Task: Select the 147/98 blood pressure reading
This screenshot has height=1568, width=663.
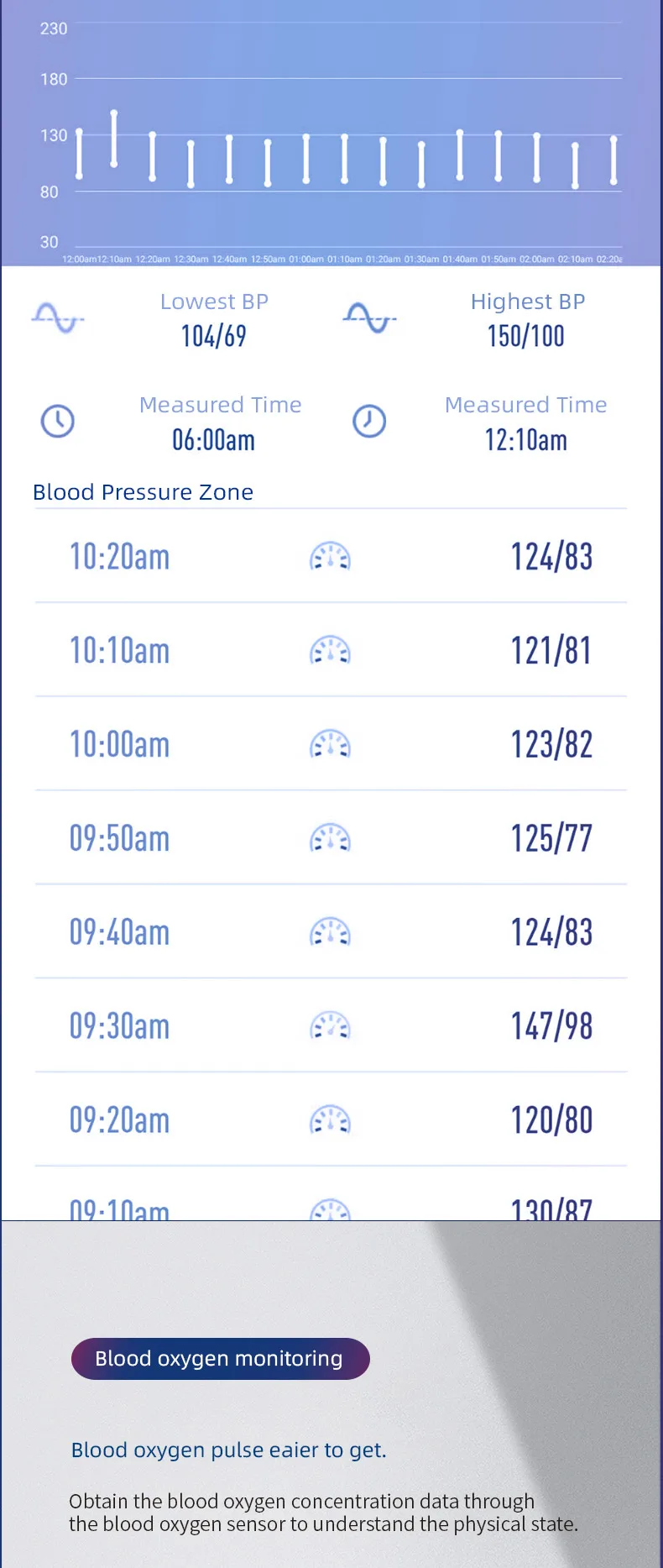Action: pyautogui.click(x=551, y=1026)
